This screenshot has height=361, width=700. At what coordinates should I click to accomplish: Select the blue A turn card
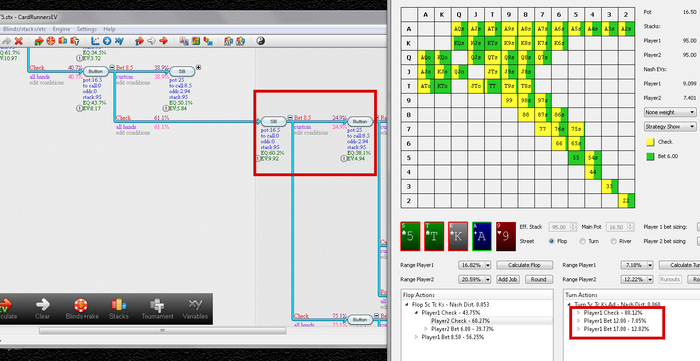pyautogui.click(x=482, y=236)
